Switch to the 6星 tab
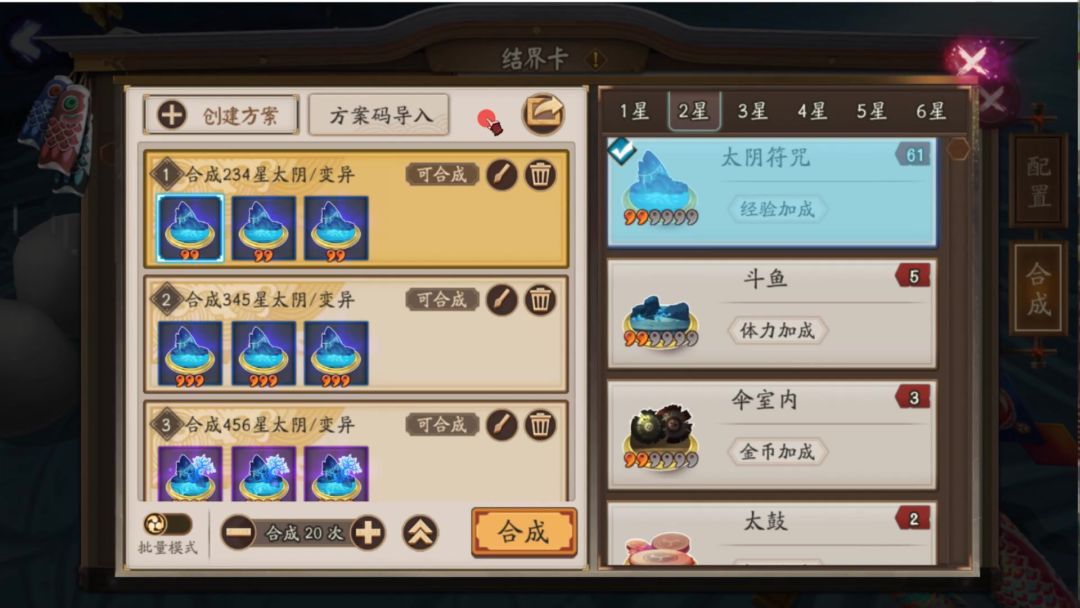This screenshot has height=608, width=1080. click(931, 111)
